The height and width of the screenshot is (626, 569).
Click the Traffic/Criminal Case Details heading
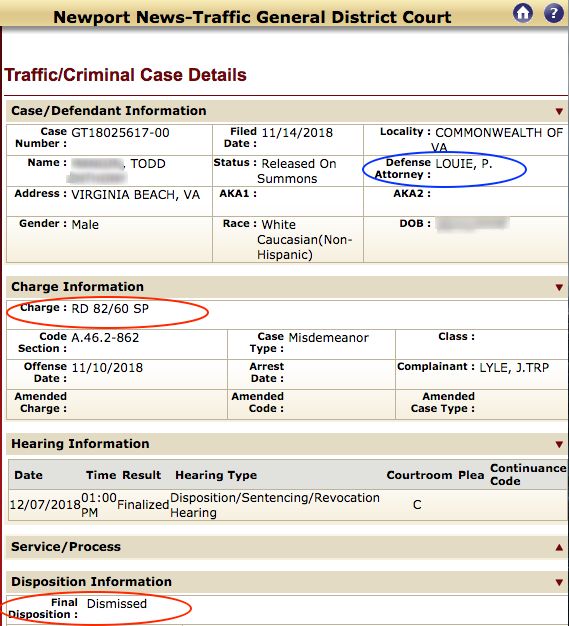tap(125, 75)
